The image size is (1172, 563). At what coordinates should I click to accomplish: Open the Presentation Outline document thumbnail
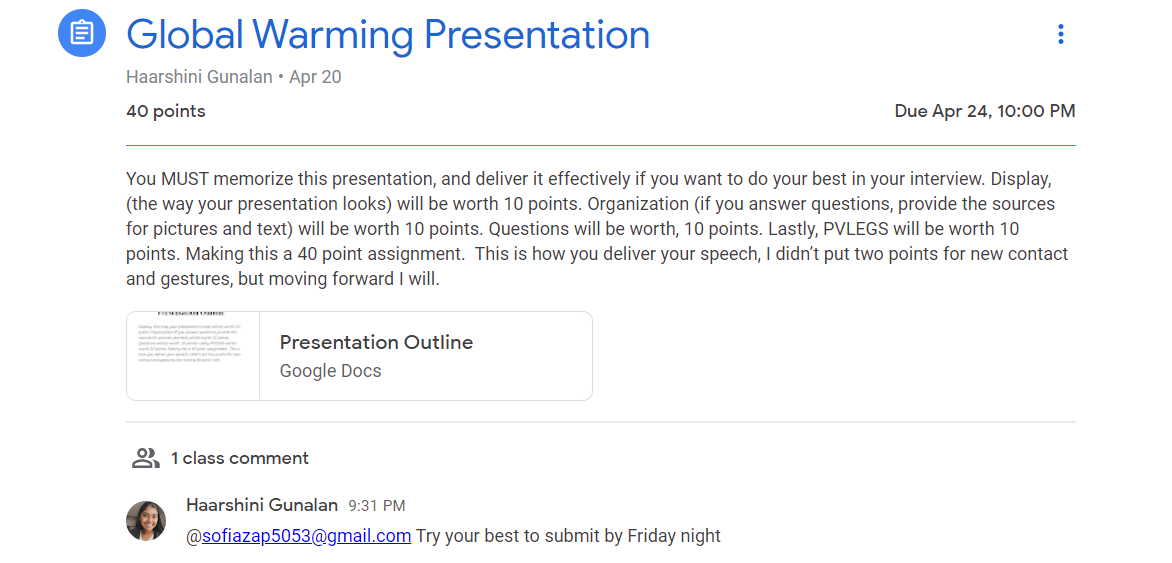[x=193, y=356]
